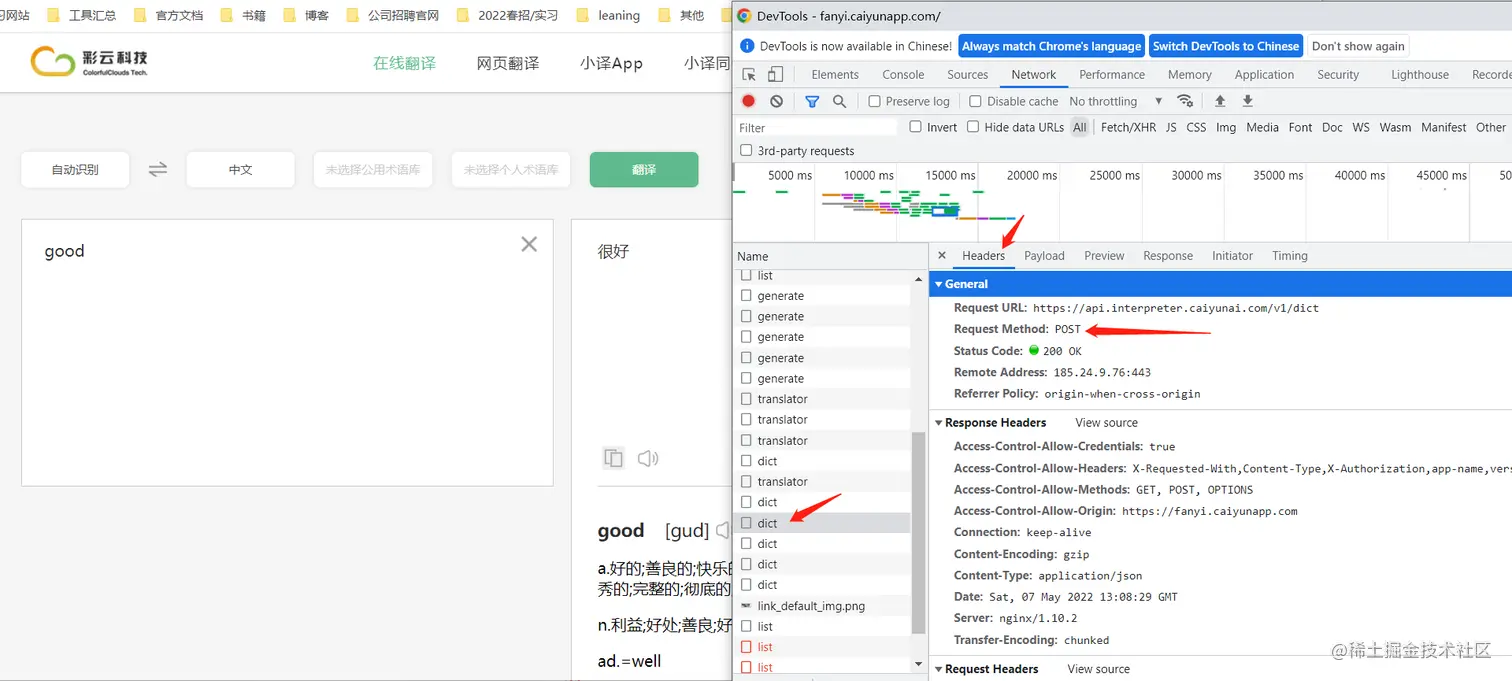Image resolution: width=1512 pixels, height=681 pixels.
Task: Open network conditions wifi icon
Action: click(x=1185, y=101)
